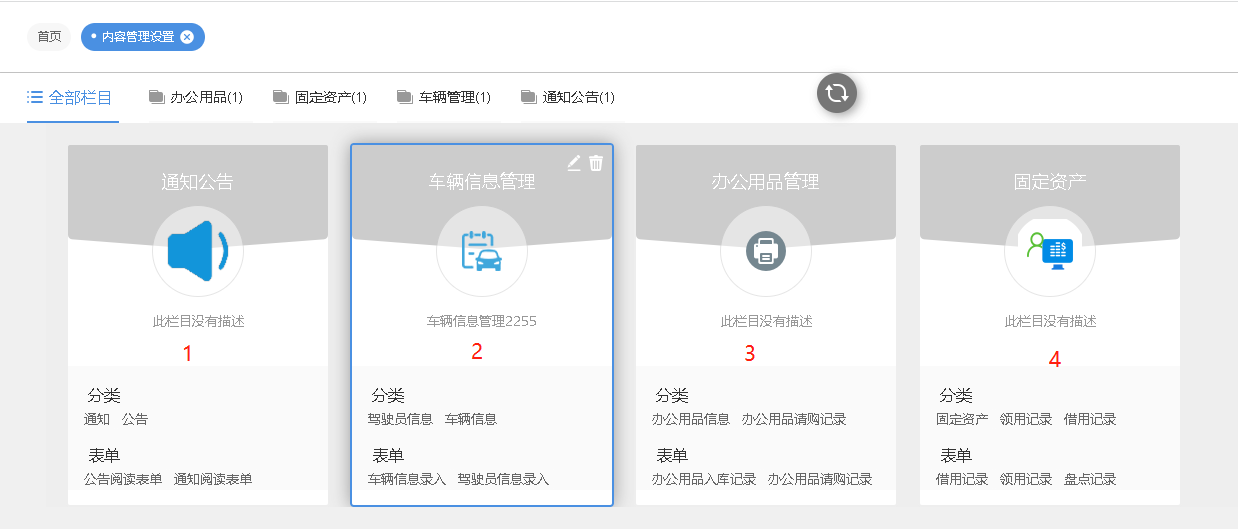Open the 车辆信息录入 form
The height and width of the screenshot is (529, 1238).
coord(407,479)
